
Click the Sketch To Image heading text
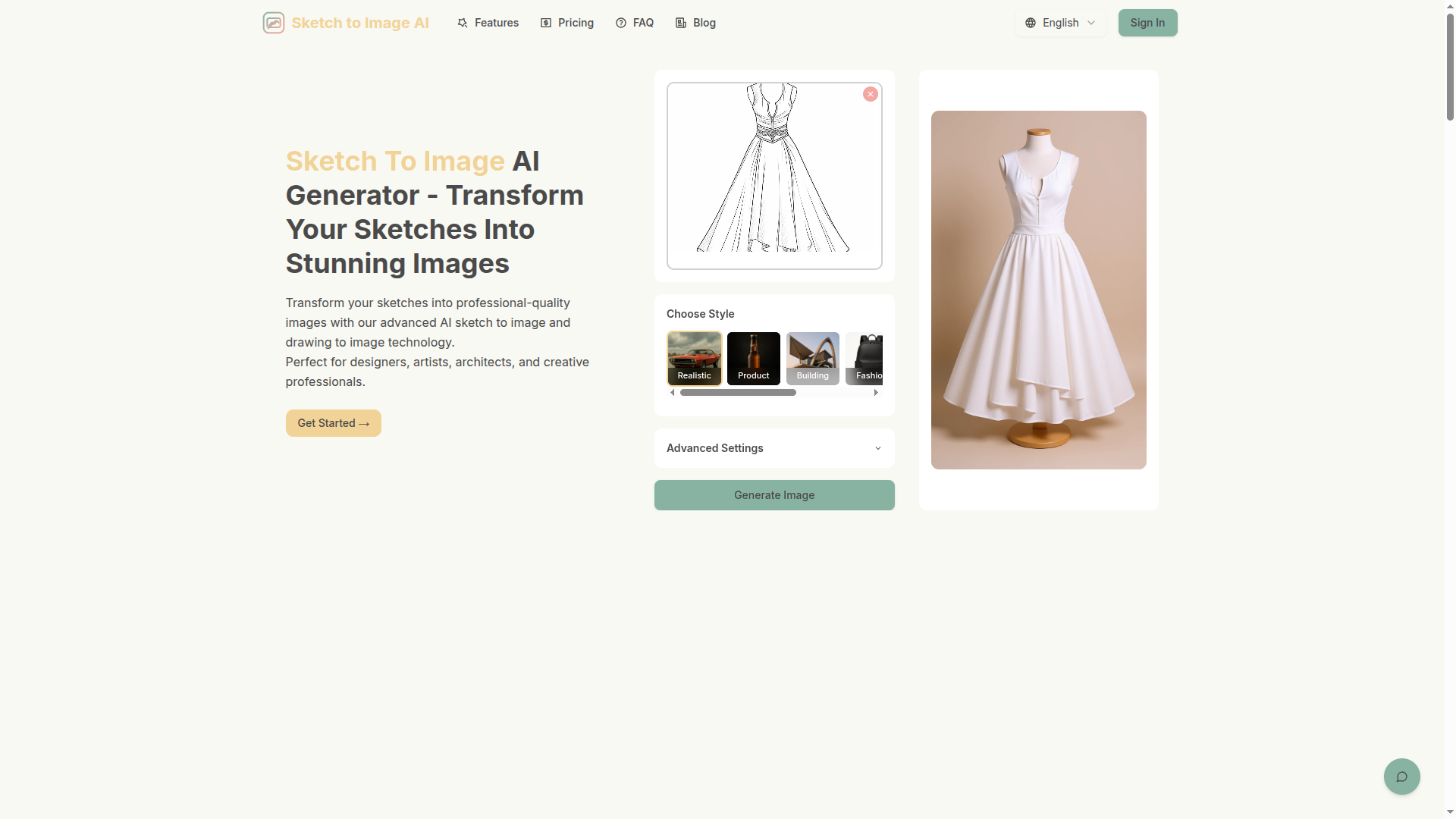point(395,161)
